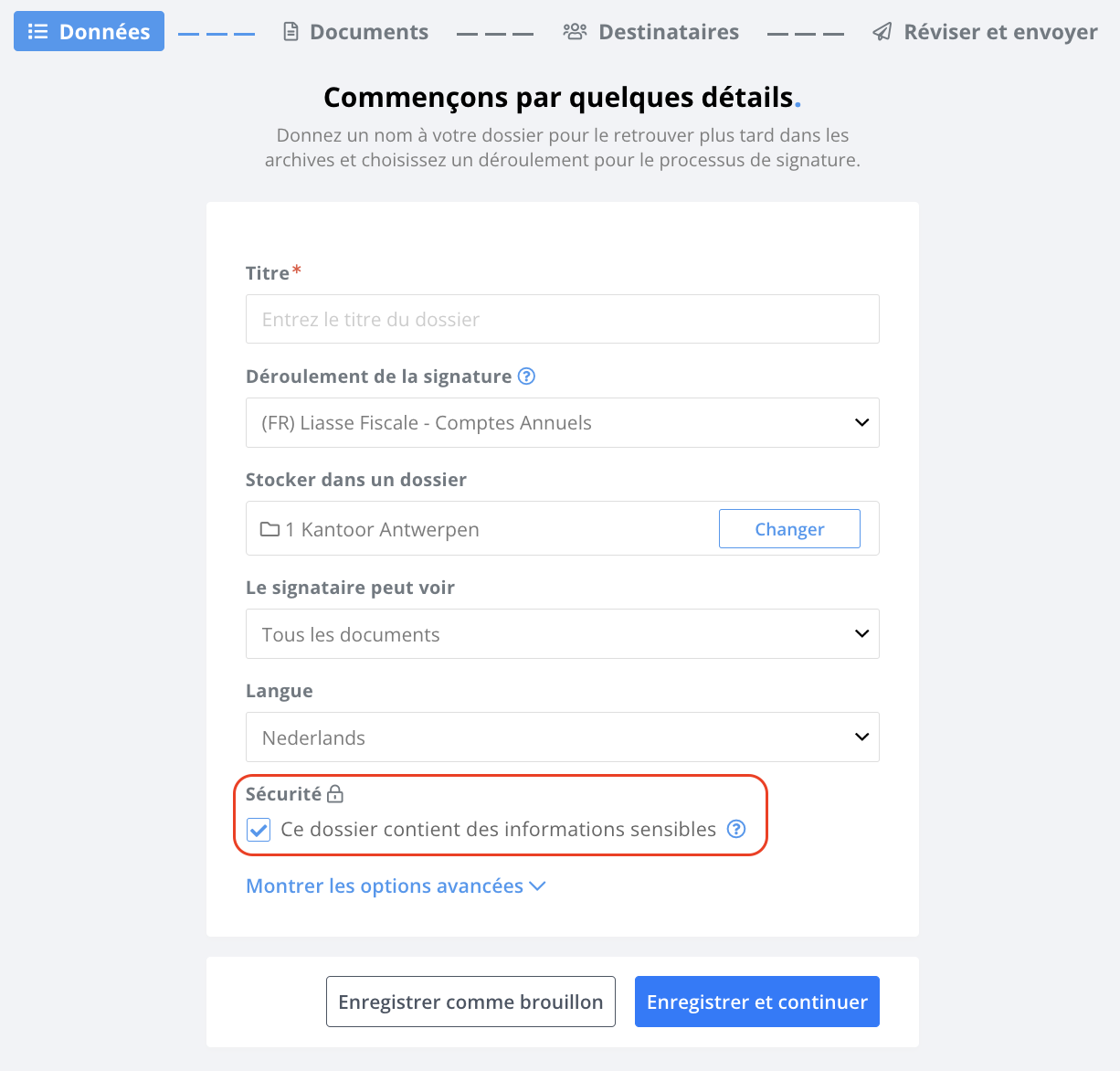
Task: Open help icon after informations sensibles label
Action: click(736, 829)
